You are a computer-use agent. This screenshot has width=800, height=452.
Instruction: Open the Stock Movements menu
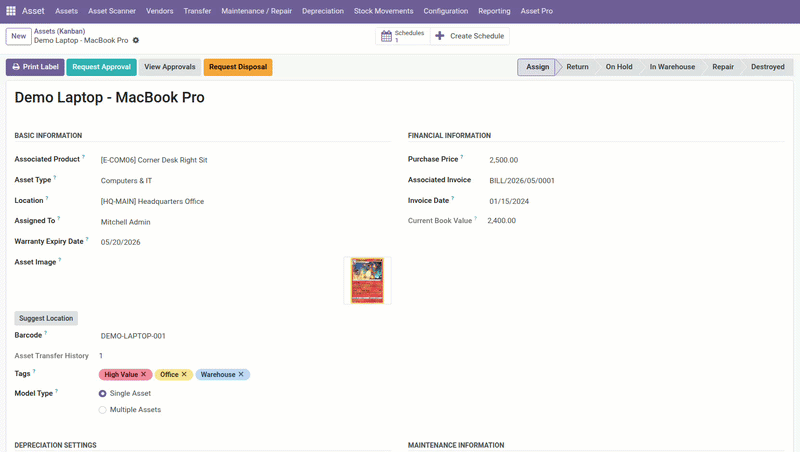click(384, 11)
